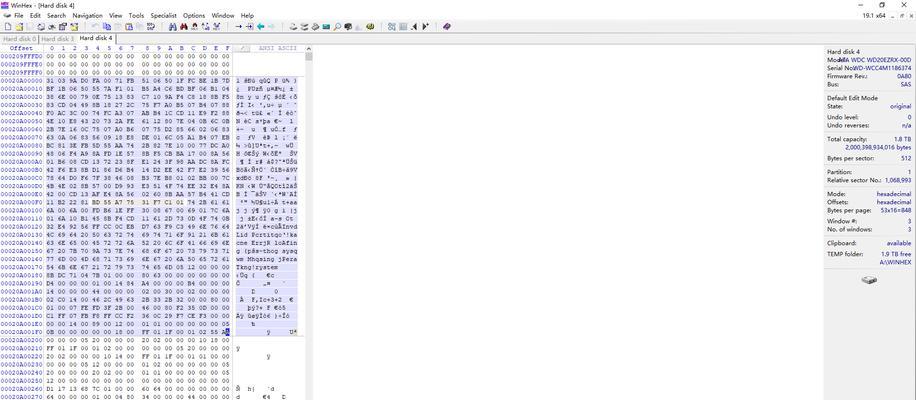Click the WinHex app icon in title bar

click(x=5, y=5)
